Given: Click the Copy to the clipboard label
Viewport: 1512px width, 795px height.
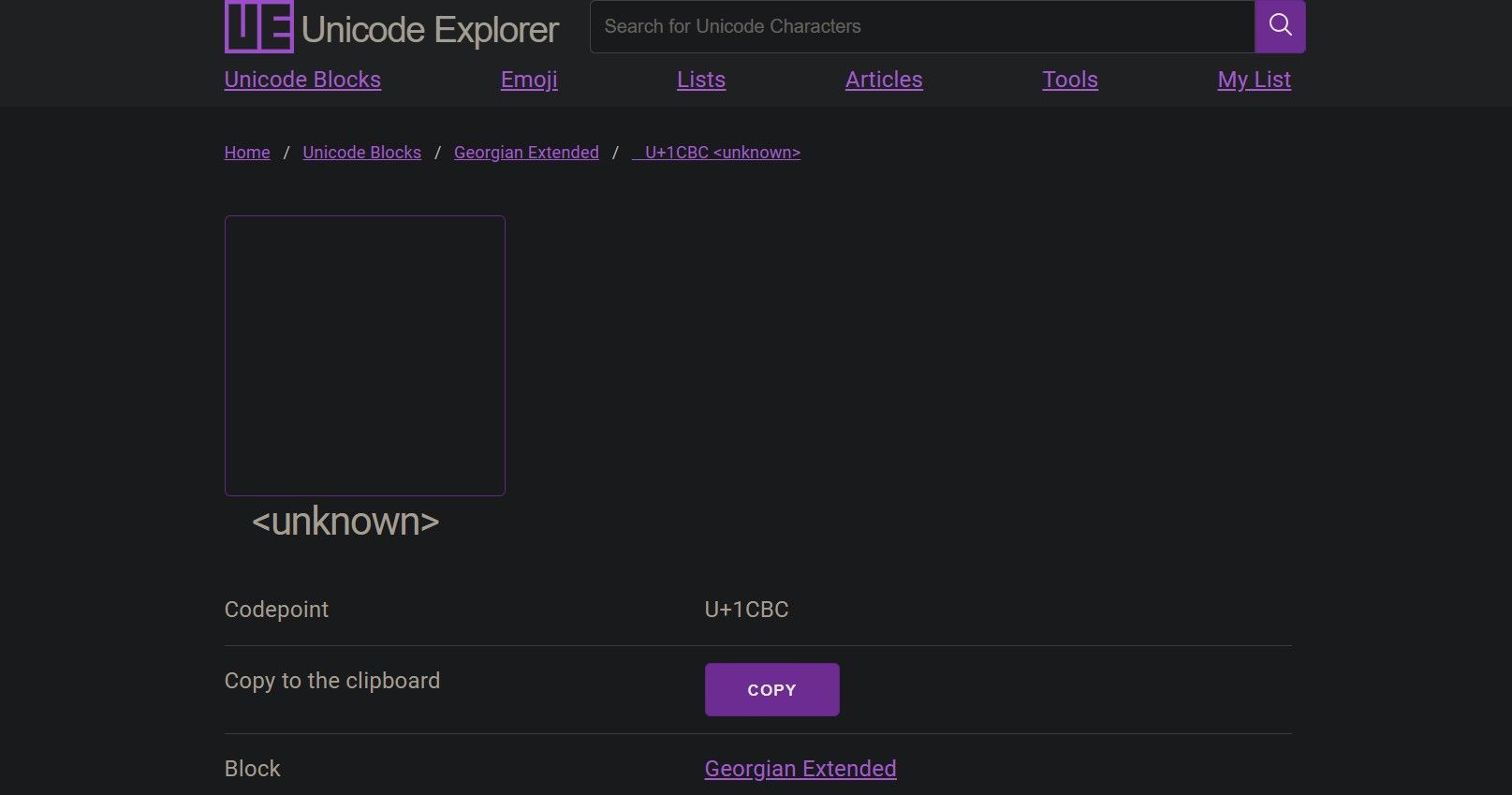Looking at the screenshot, I should coord(332,681).
